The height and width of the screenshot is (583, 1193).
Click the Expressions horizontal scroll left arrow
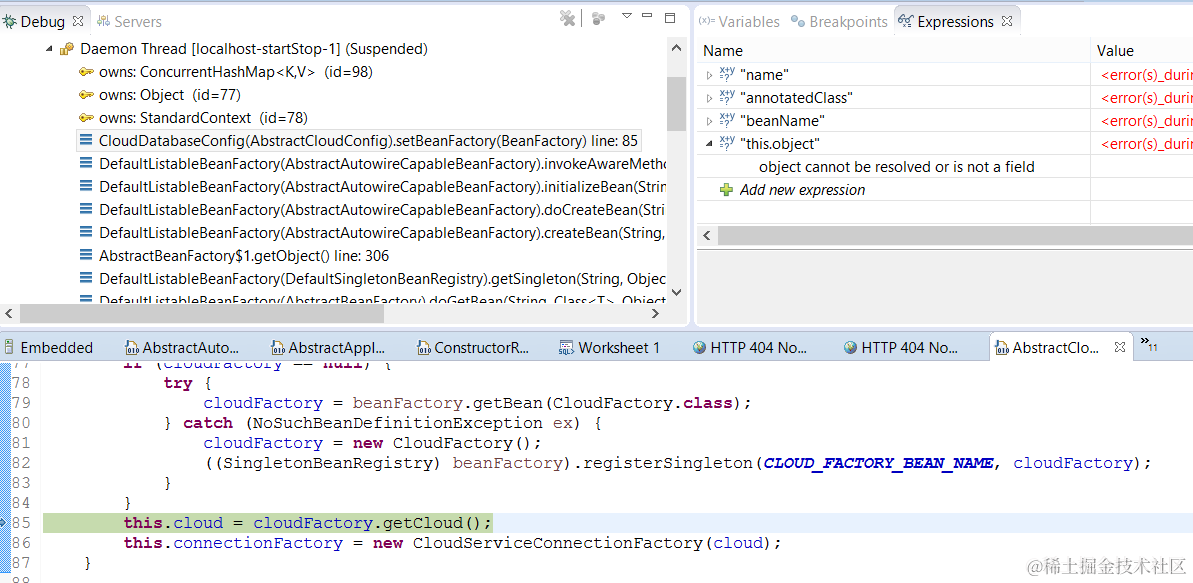(x=706, y=235)
